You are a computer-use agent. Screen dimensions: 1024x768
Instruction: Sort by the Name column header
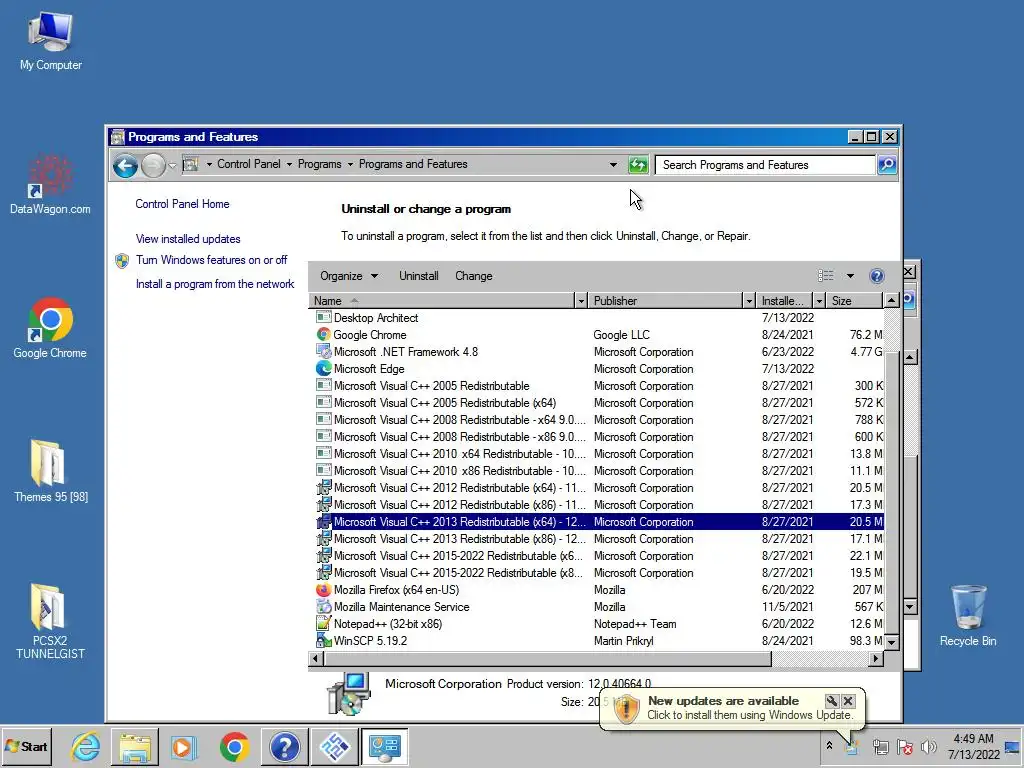point(441,300)
